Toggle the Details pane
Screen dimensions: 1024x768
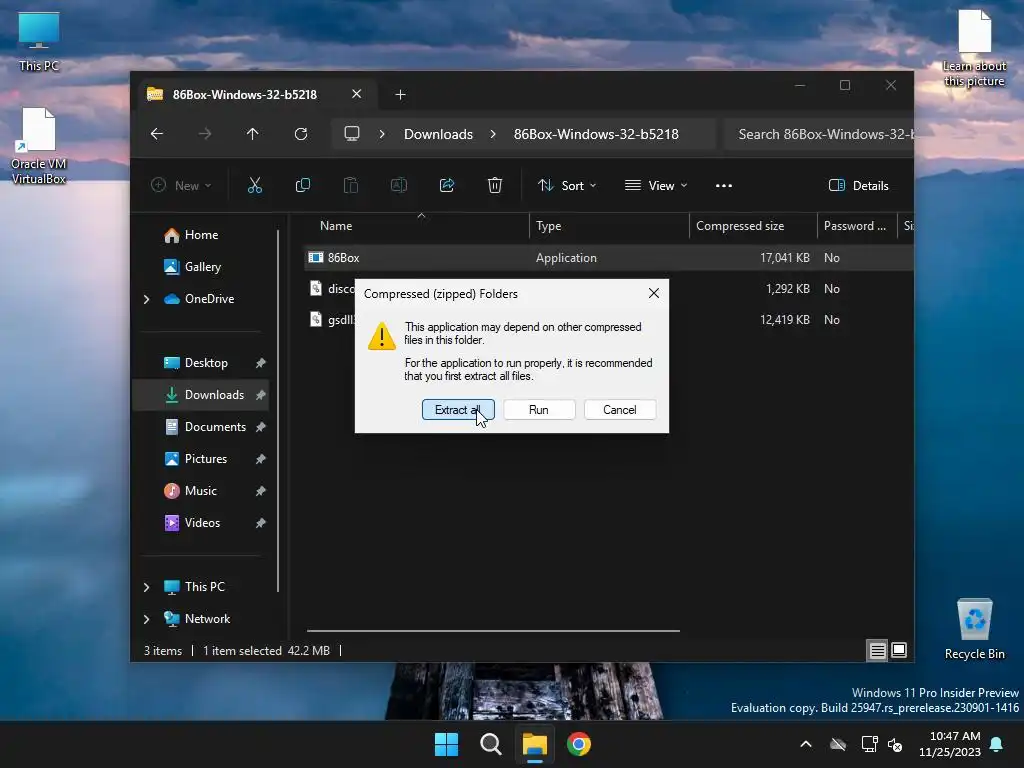point(858,185)
